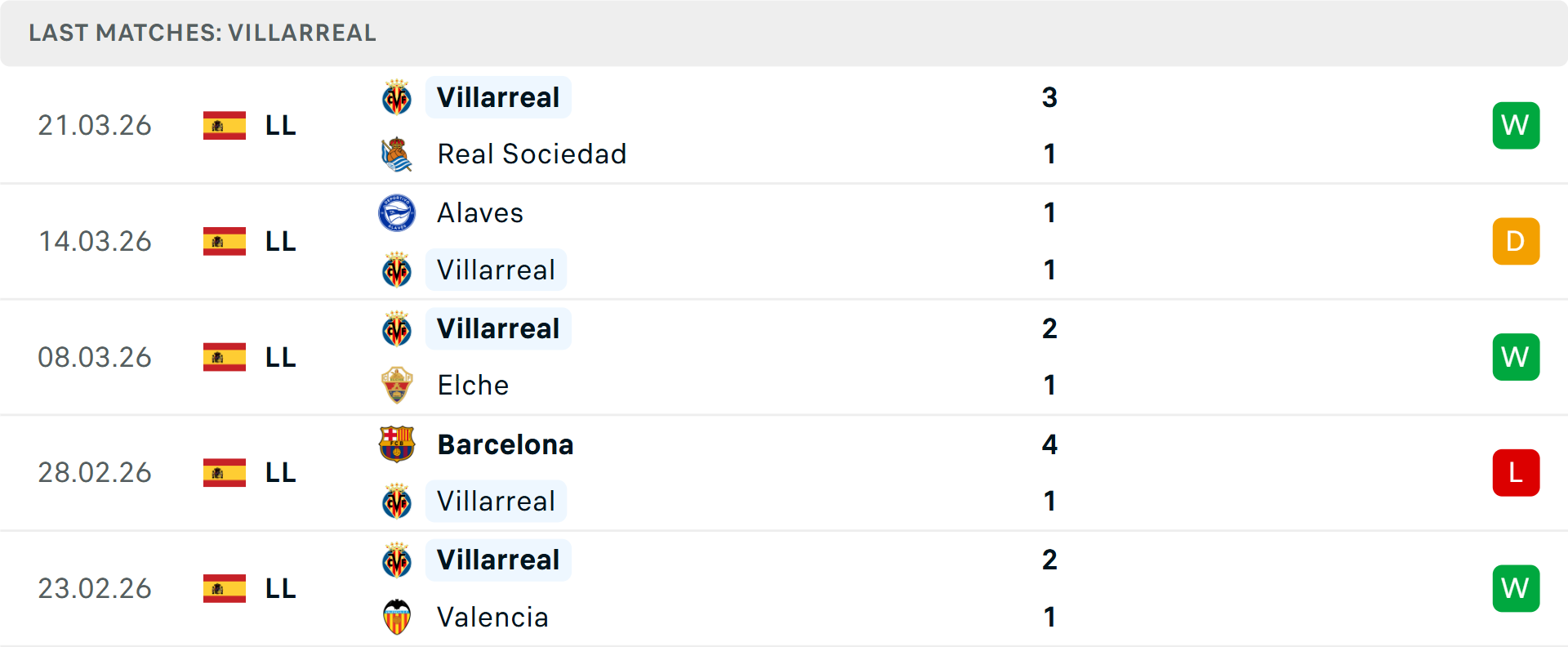Click the Barcelona club crest
The width and height of the screenshot is (1568, 647).
point(397,444)
